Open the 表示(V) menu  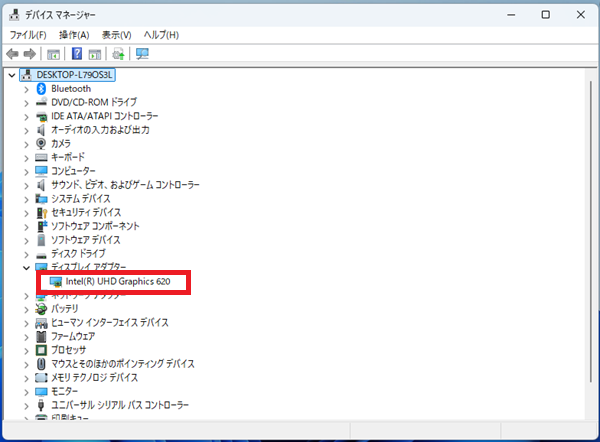pyautogui.click(x=118, y=35)
